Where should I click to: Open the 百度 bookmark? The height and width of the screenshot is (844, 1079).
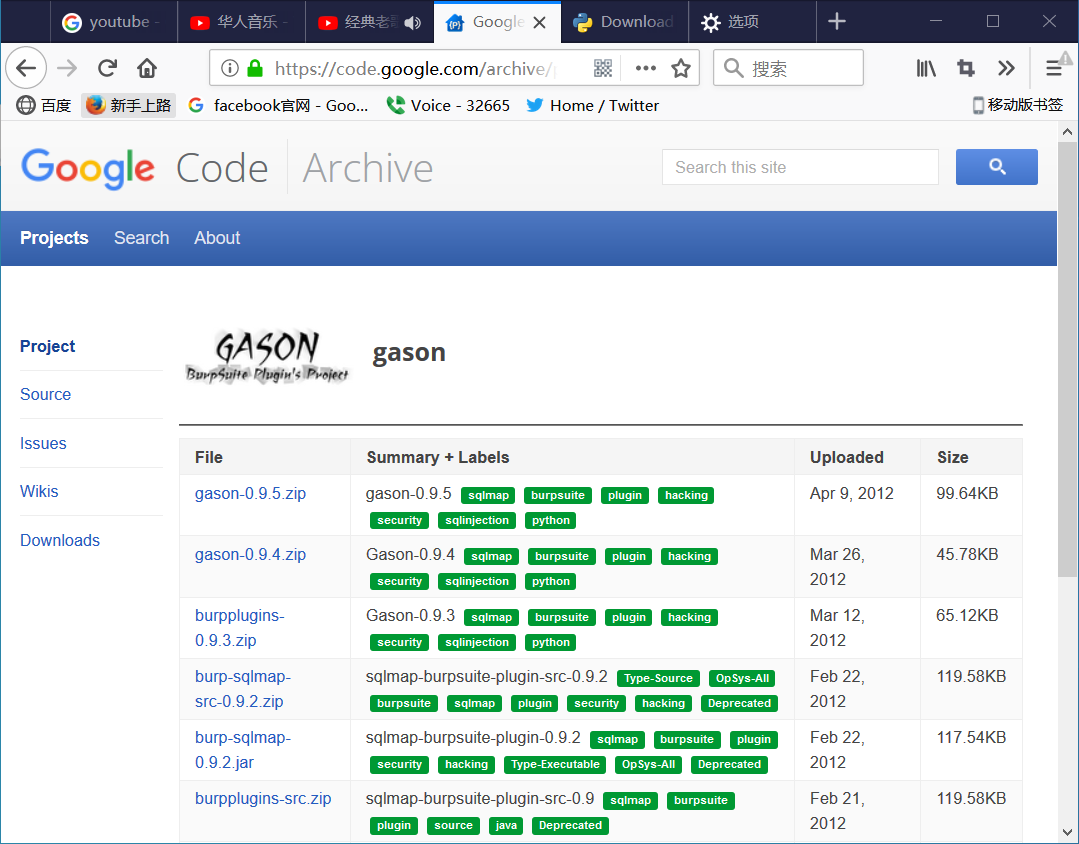(44, 105)
